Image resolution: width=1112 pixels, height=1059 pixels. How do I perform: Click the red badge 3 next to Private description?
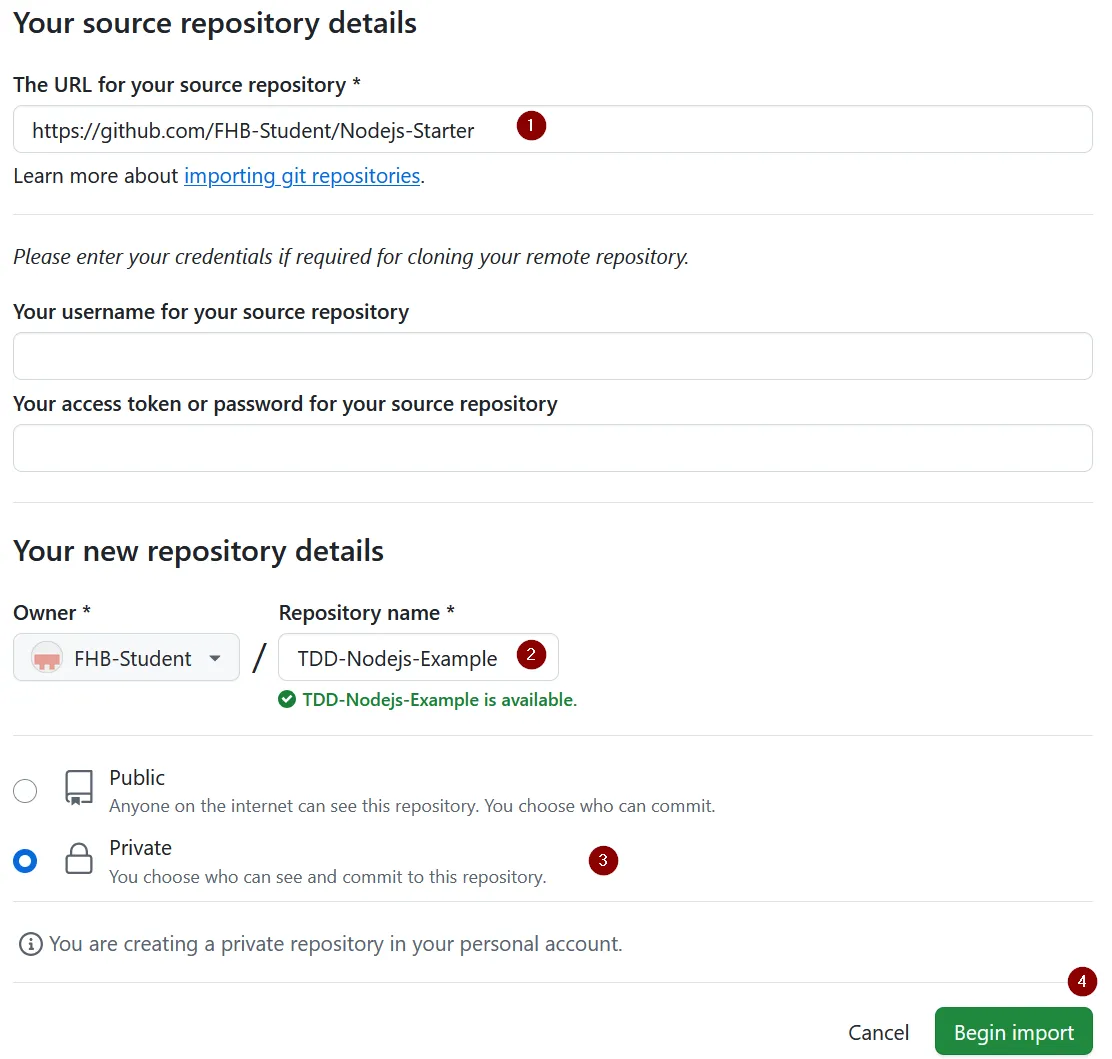click(603, 860)
